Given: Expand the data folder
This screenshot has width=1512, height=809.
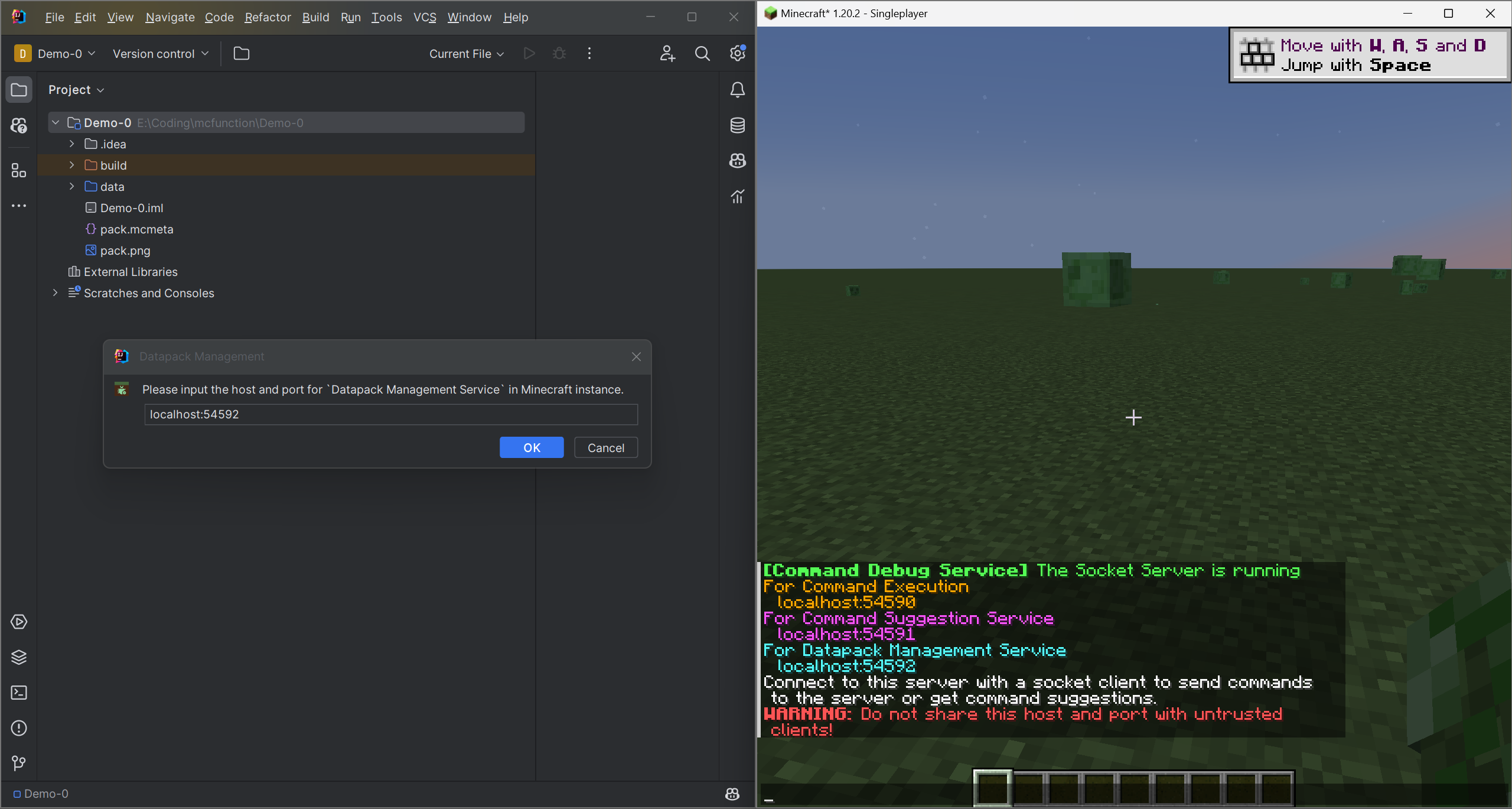Looking at the screenshot, I should 71,187.
